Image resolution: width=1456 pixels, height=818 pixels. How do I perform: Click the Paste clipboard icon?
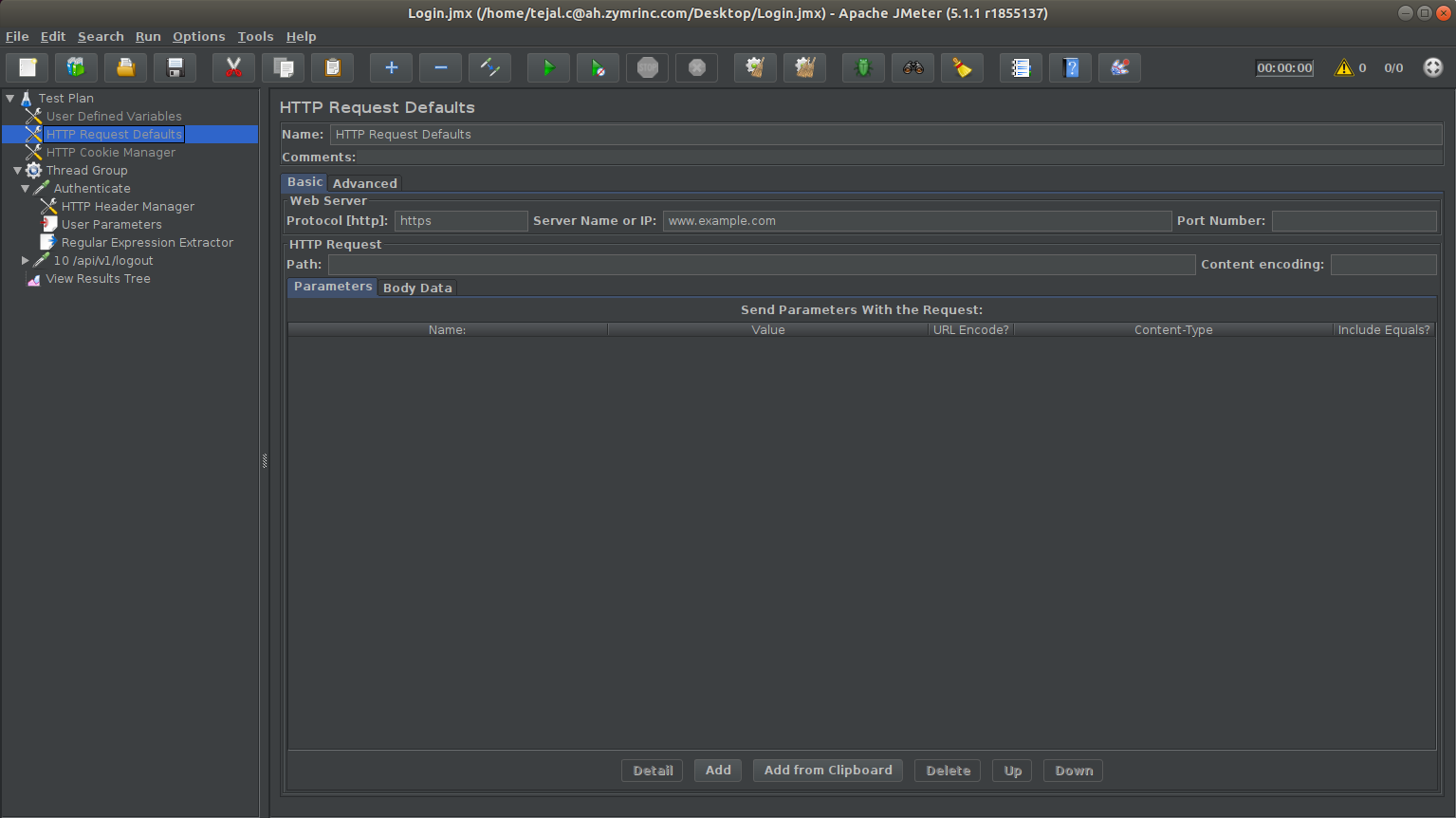click(x=333, y=67)
